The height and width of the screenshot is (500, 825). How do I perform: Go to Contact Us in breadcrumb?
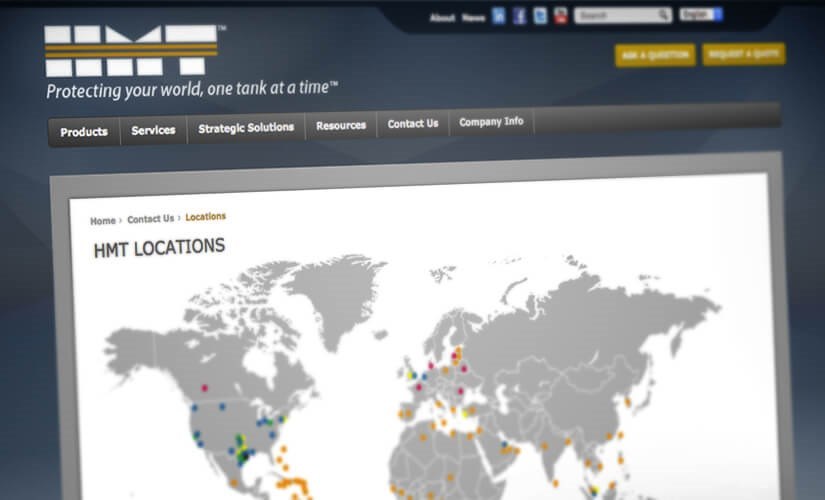(x=150, y=218)
